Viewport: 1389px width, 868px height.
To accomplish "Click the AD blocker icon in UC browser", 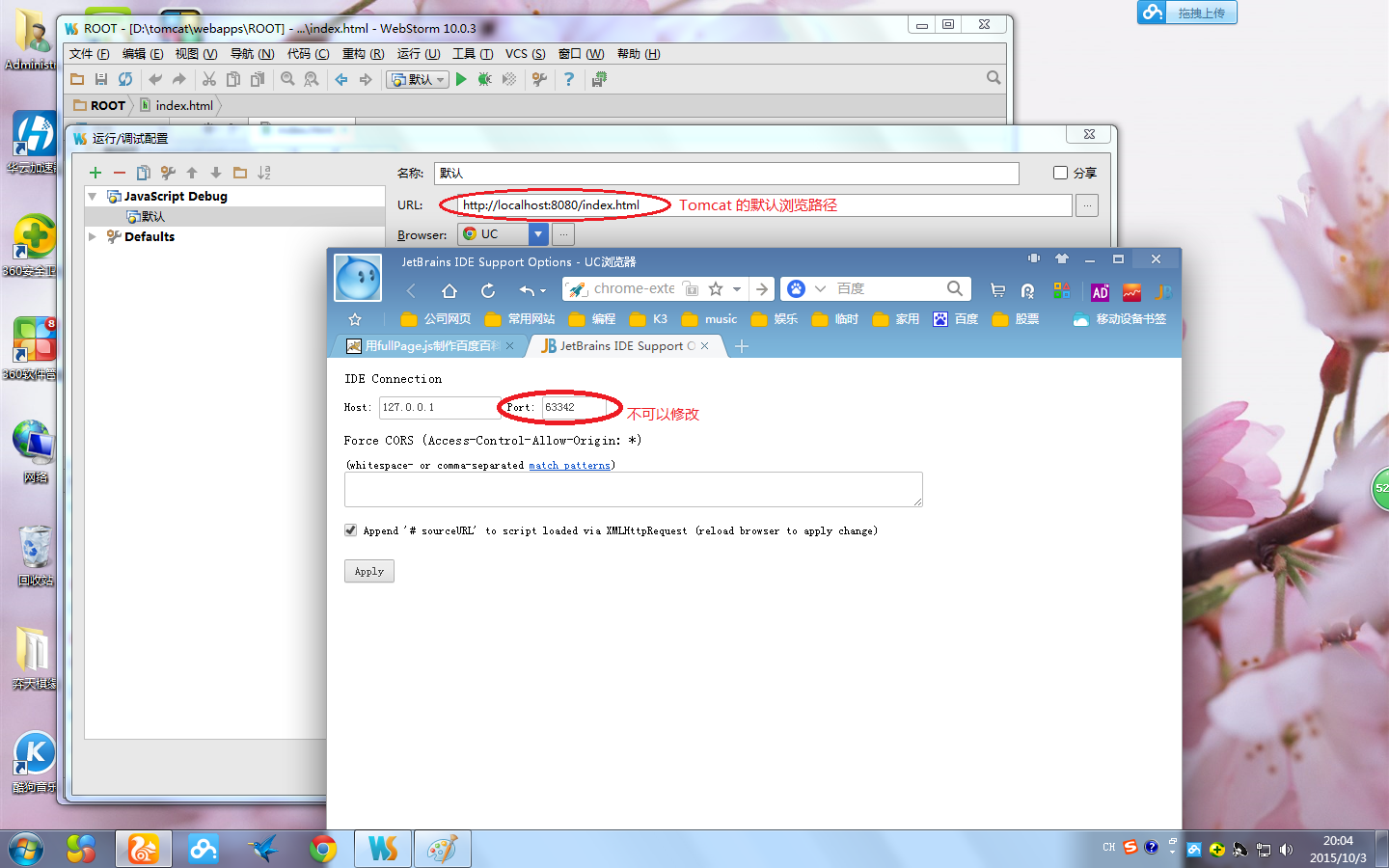I will point(1101,292).
